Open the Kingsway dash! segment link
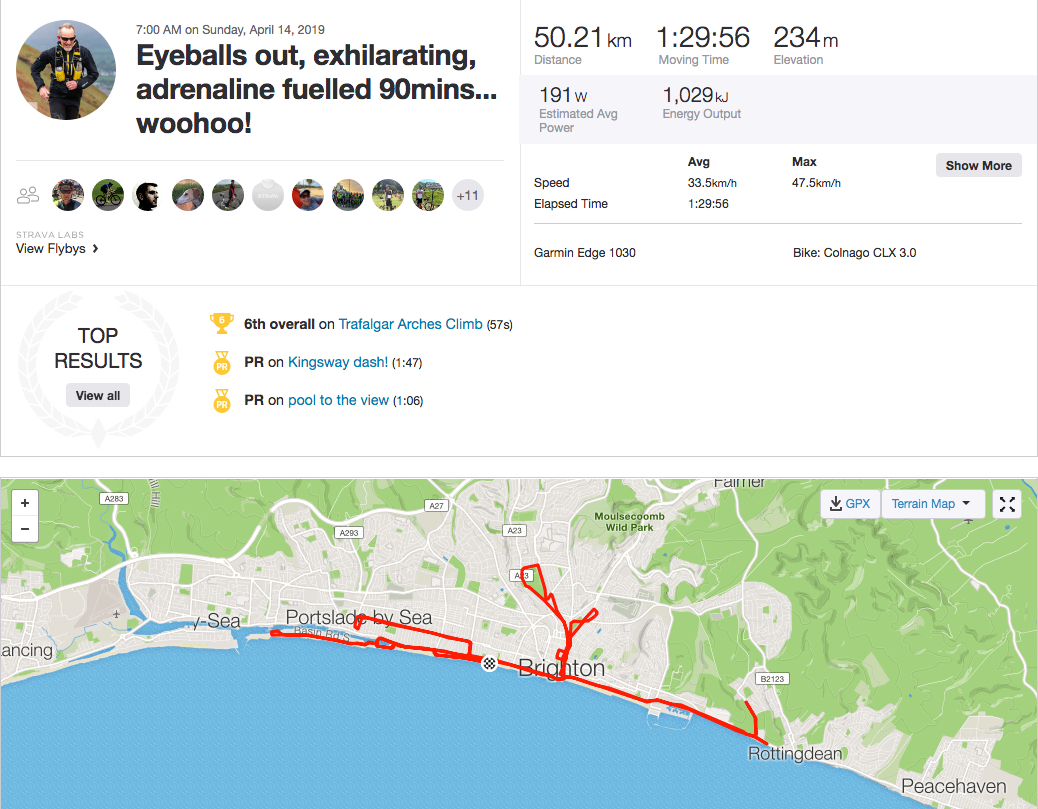1038x809 pixels. pos(338,363)
